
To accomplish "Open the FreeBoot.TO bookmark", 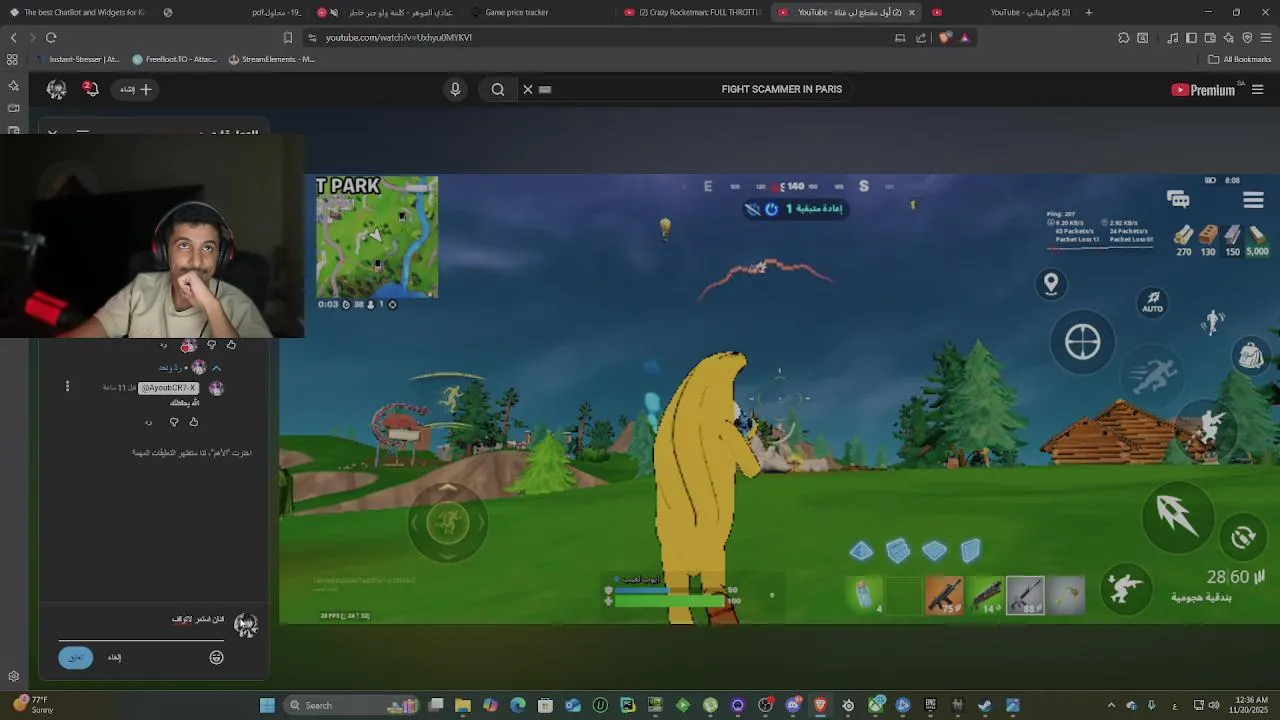I will coord(175,59).
